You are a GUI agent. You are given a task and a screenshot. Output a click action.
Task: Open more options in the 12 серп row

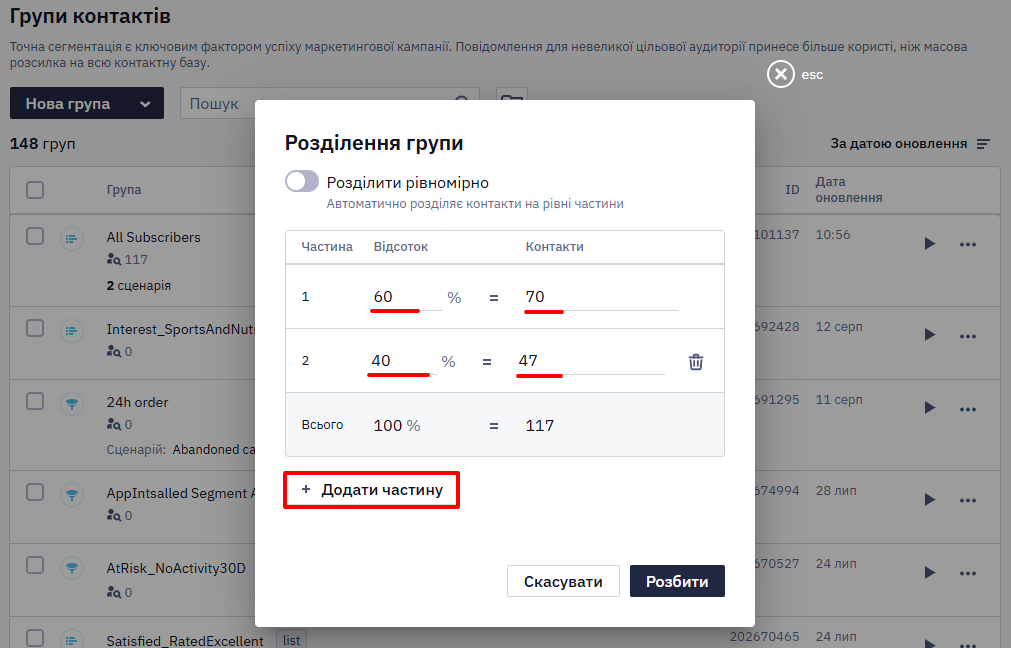(967, 336)
